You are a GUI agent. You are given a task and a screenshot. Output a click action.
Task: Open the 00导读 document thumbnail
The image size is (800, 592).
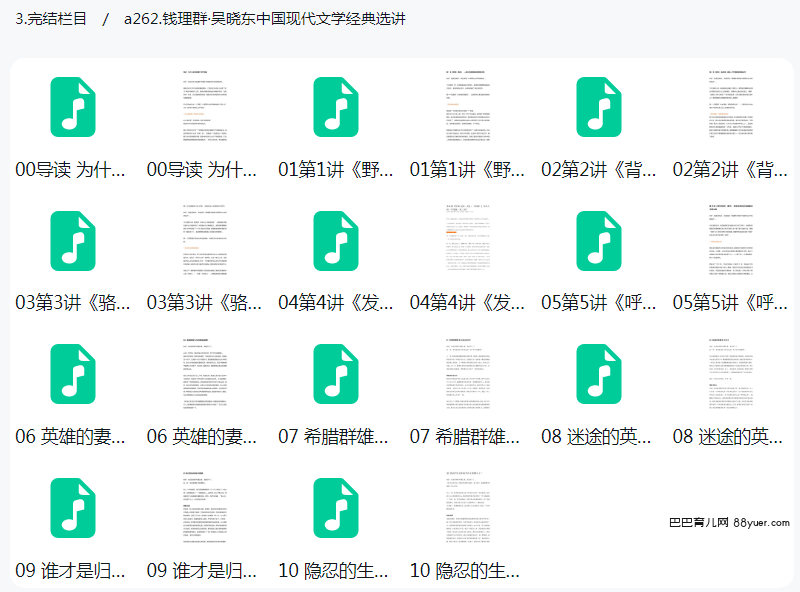point(204,107)
